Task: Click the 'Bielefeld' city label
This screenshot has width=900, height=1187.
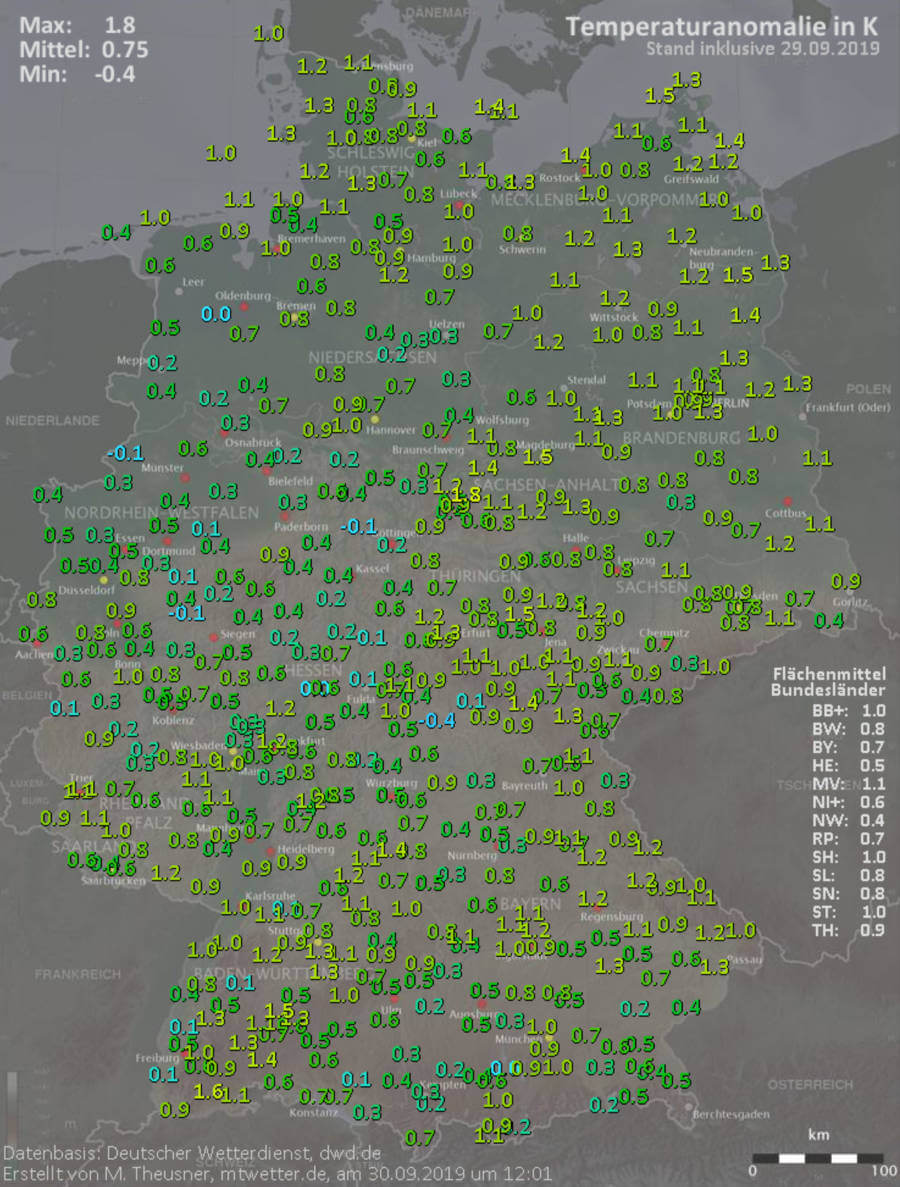Action: tap(291, 481)
